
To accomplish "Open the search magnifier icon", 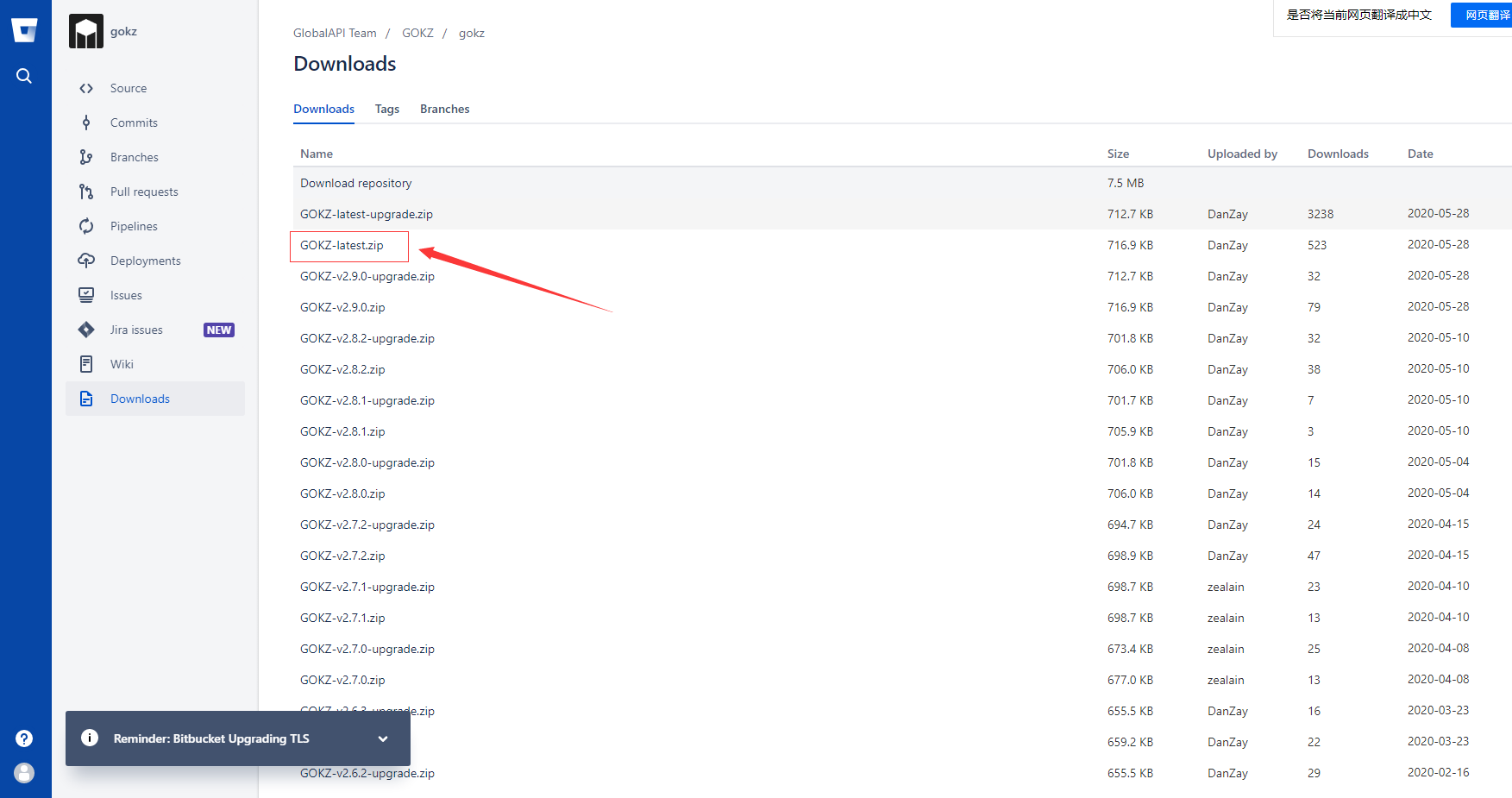I will coord(24,76).
